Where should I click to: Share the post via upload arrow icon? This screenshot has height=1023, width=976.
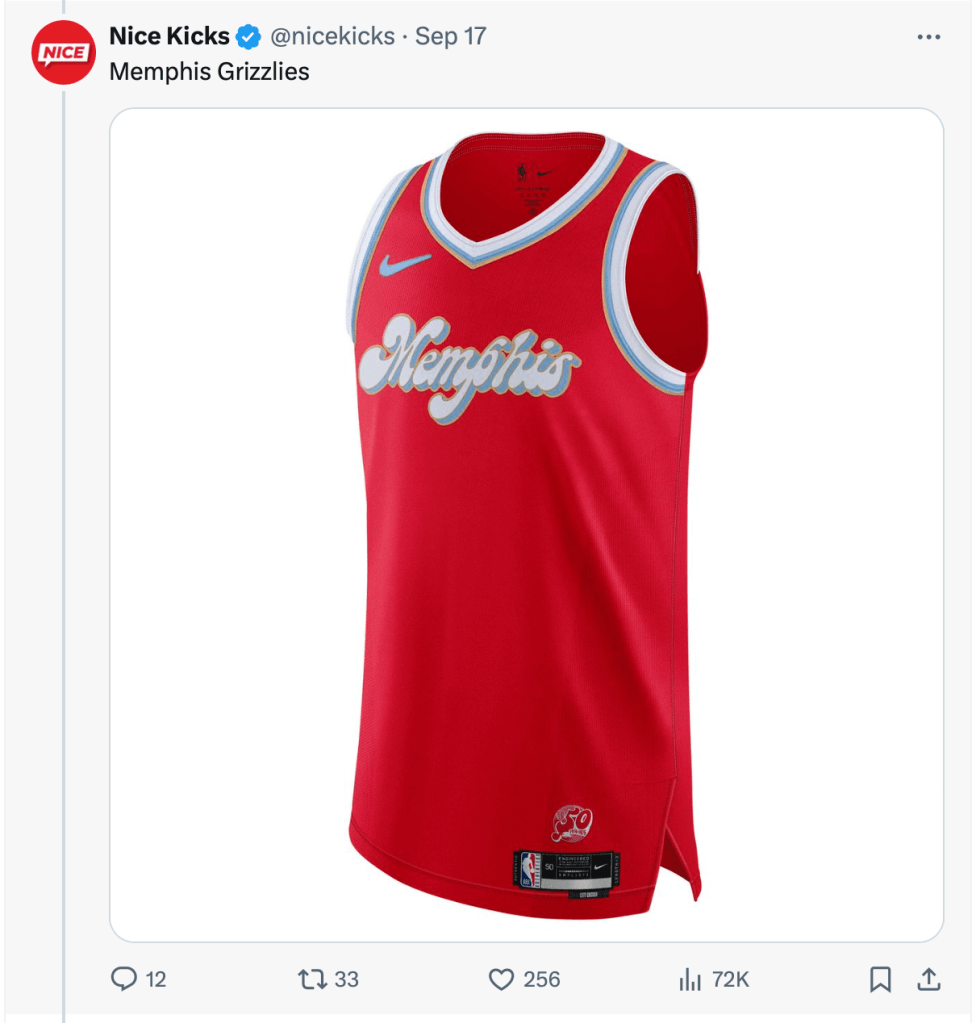click(928, 979)
